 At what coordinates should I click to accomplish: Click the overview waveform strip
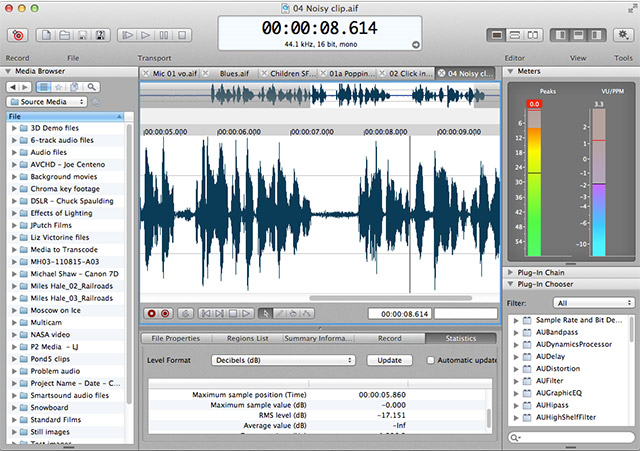320,95
